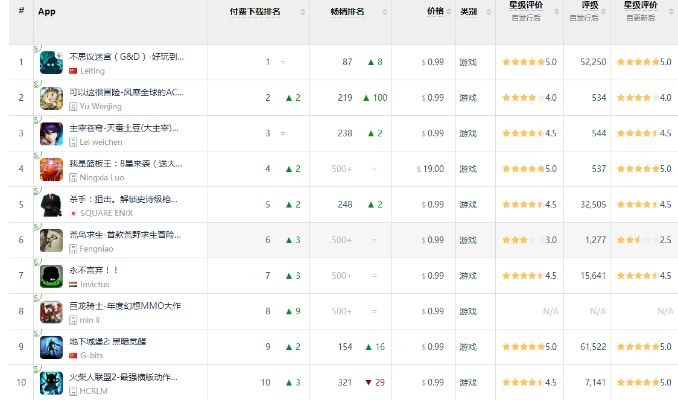Click the 32,505 ratings count
This screenshot has width=678, height=400.
(593, 205)
